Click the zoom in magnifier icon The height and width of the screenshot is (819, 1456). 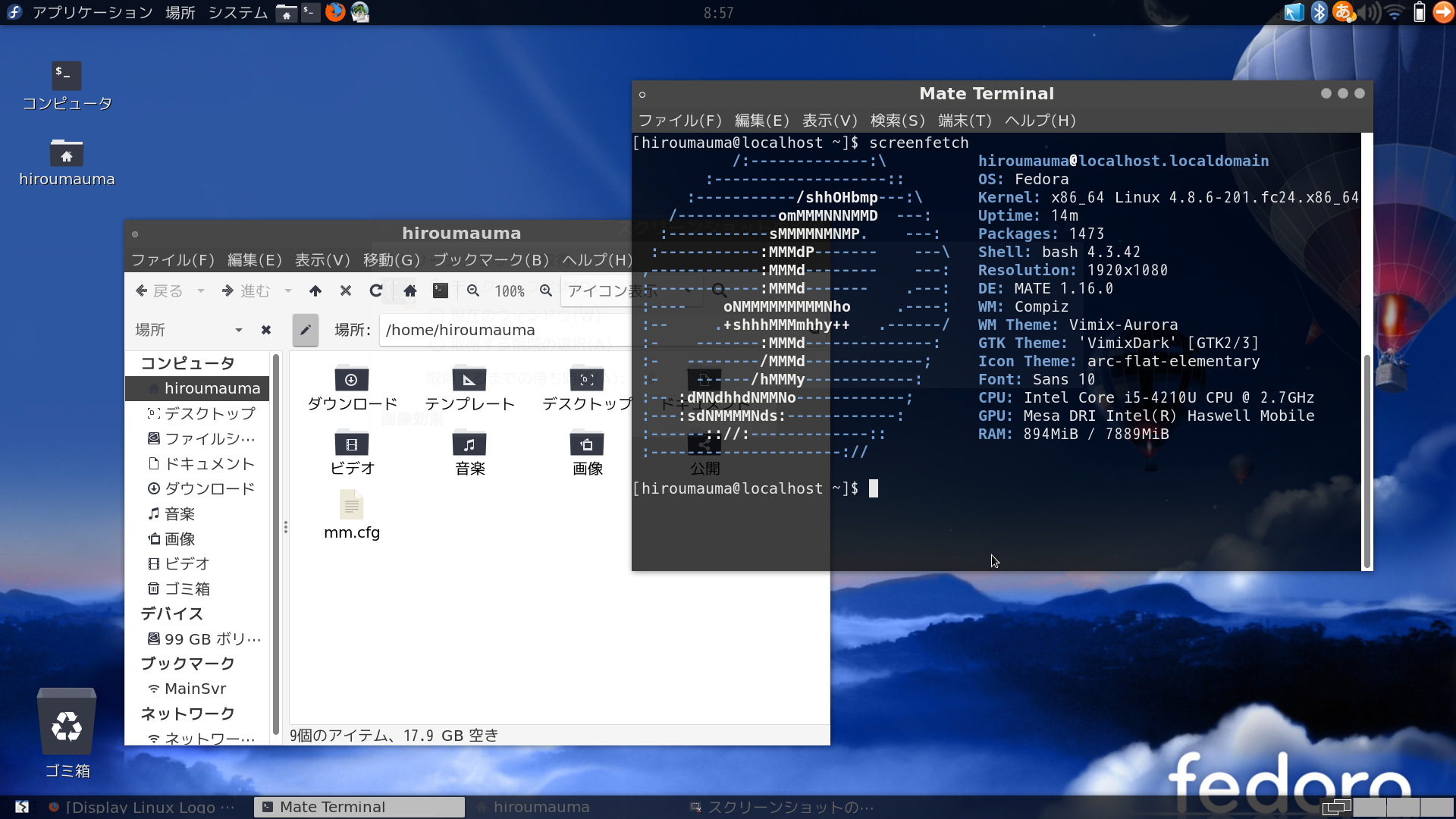tap(546, 290)
